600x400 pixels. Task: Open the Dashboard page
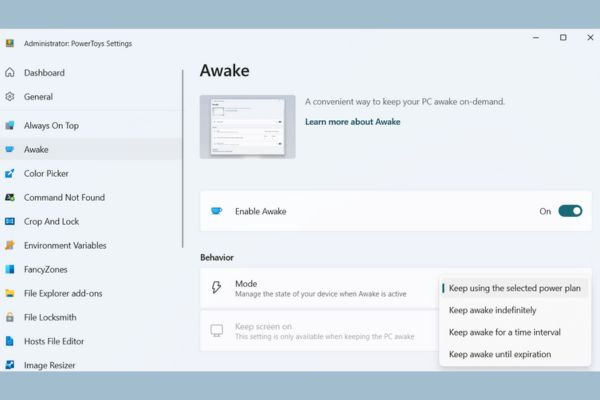pyautogui.click(x=90, y=72)
